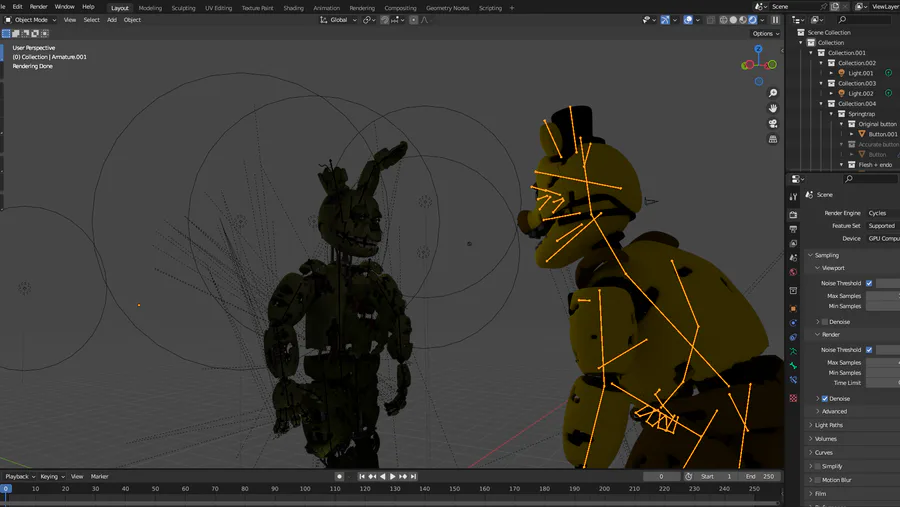Open the Edit menu
The height and width of the screenshot is (507, 900).
18,7
